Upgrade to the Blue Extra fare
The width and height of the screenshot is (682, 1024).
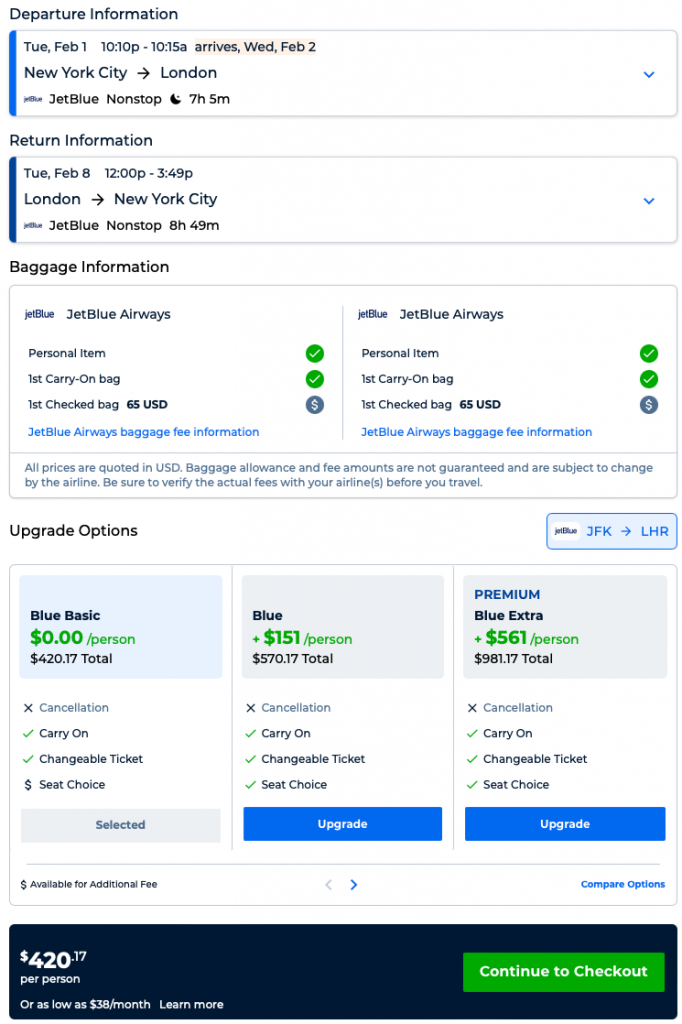[565, 824]
